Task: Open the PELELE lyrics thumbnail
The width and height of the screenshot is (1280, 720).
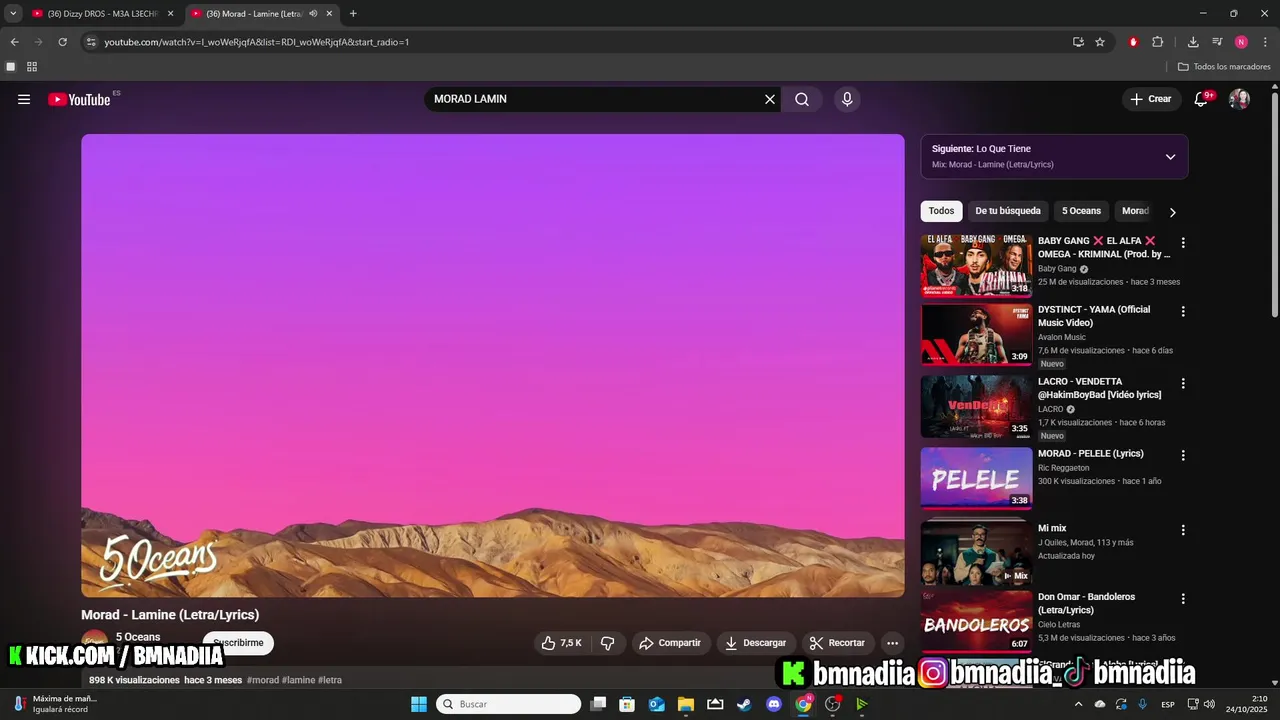Action: tap(976, 478)
